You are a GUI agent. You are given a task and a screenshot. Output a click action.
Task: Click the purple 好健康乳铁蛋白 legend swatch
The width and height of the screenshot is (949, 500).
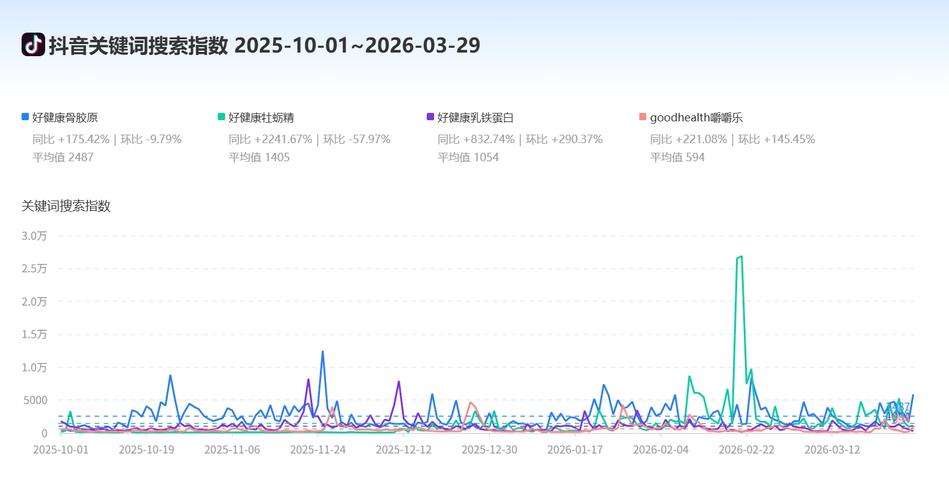coord(430,117)
